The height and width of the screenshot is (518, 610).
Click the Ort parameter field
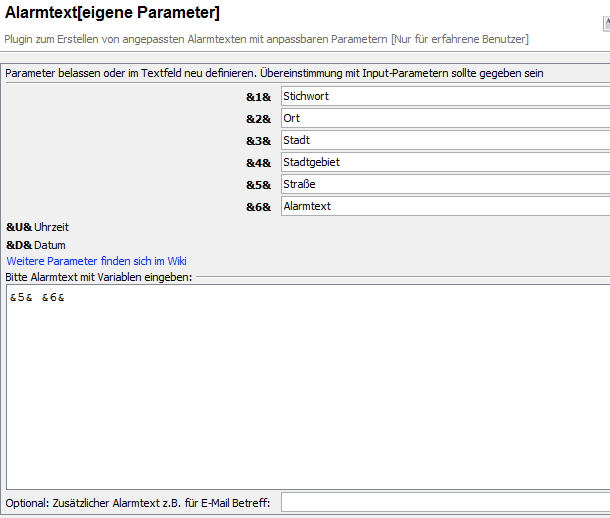coord(445,118)
